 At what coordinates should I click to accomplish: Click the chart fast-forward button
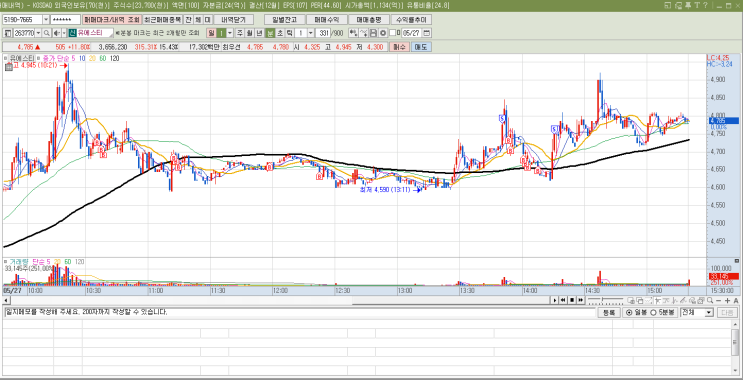pyautogui.click(x=580, y=300)
